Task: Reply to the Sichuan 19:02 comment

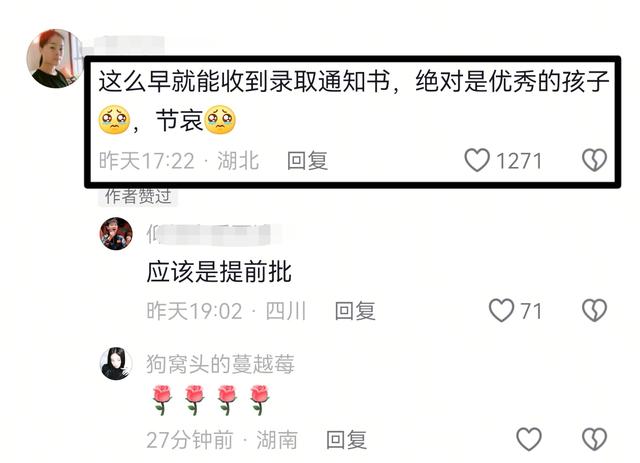Action: [355, 311]
